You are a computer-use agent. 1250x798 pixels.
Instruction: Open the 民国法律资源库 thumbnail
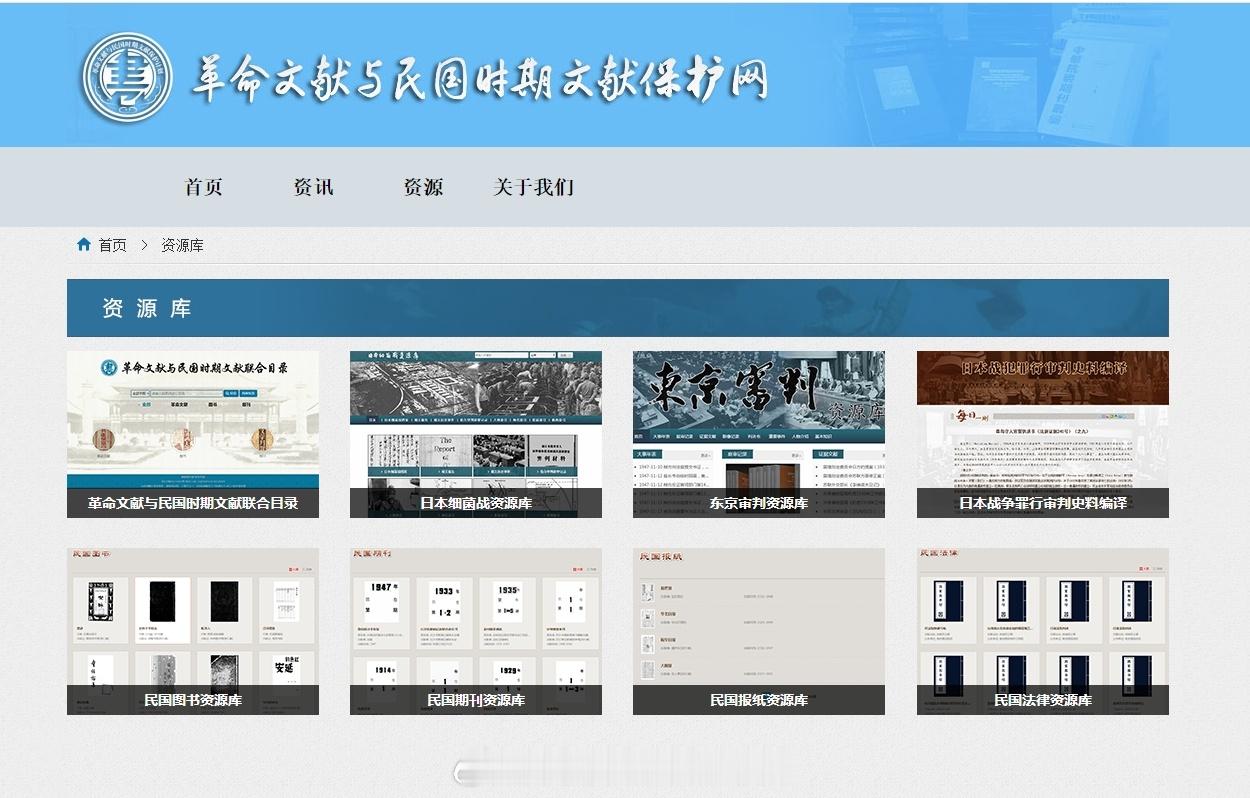tap(1043, 631)
